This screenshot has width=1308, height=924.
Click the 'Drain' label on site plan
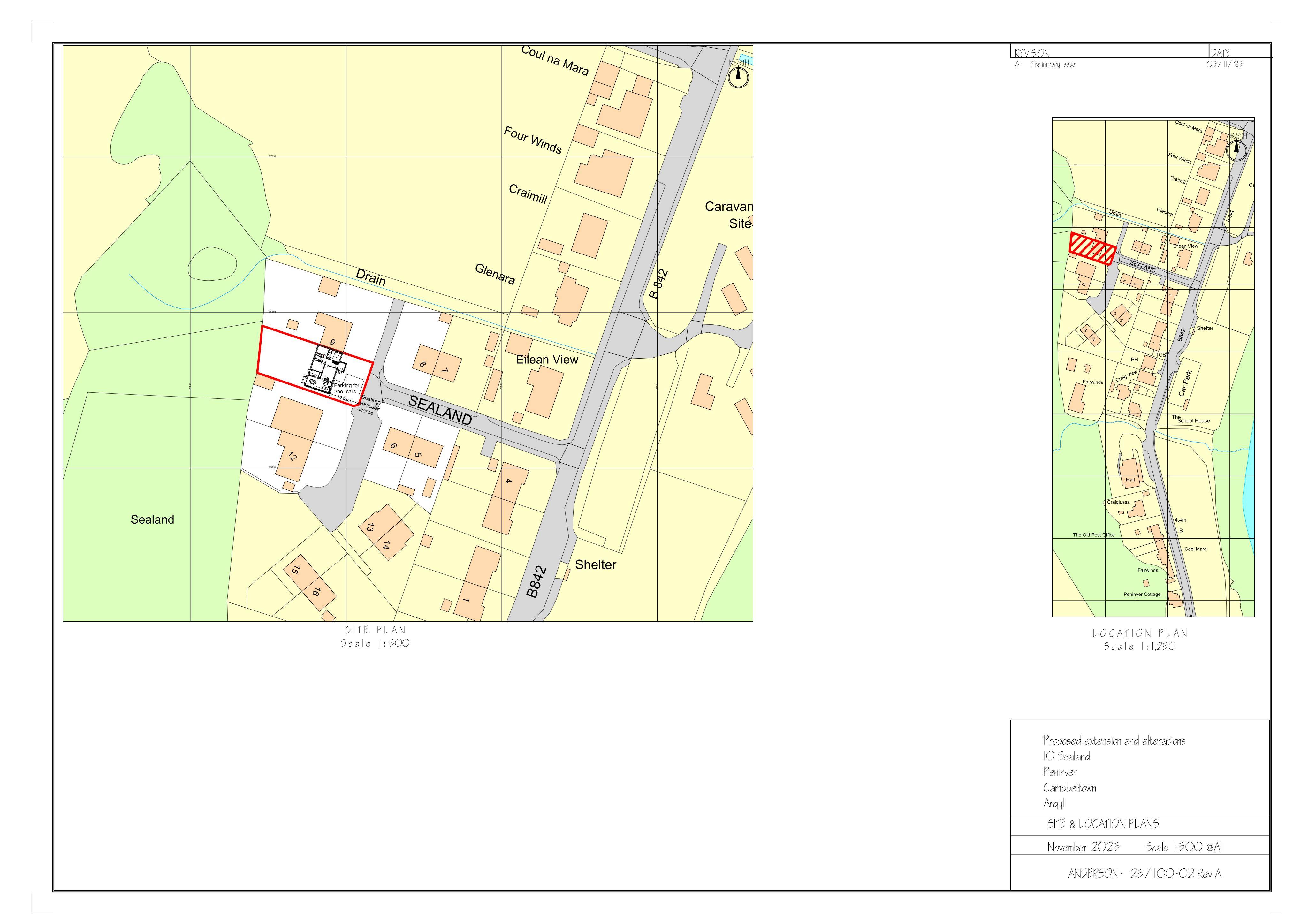coord(371,277)
